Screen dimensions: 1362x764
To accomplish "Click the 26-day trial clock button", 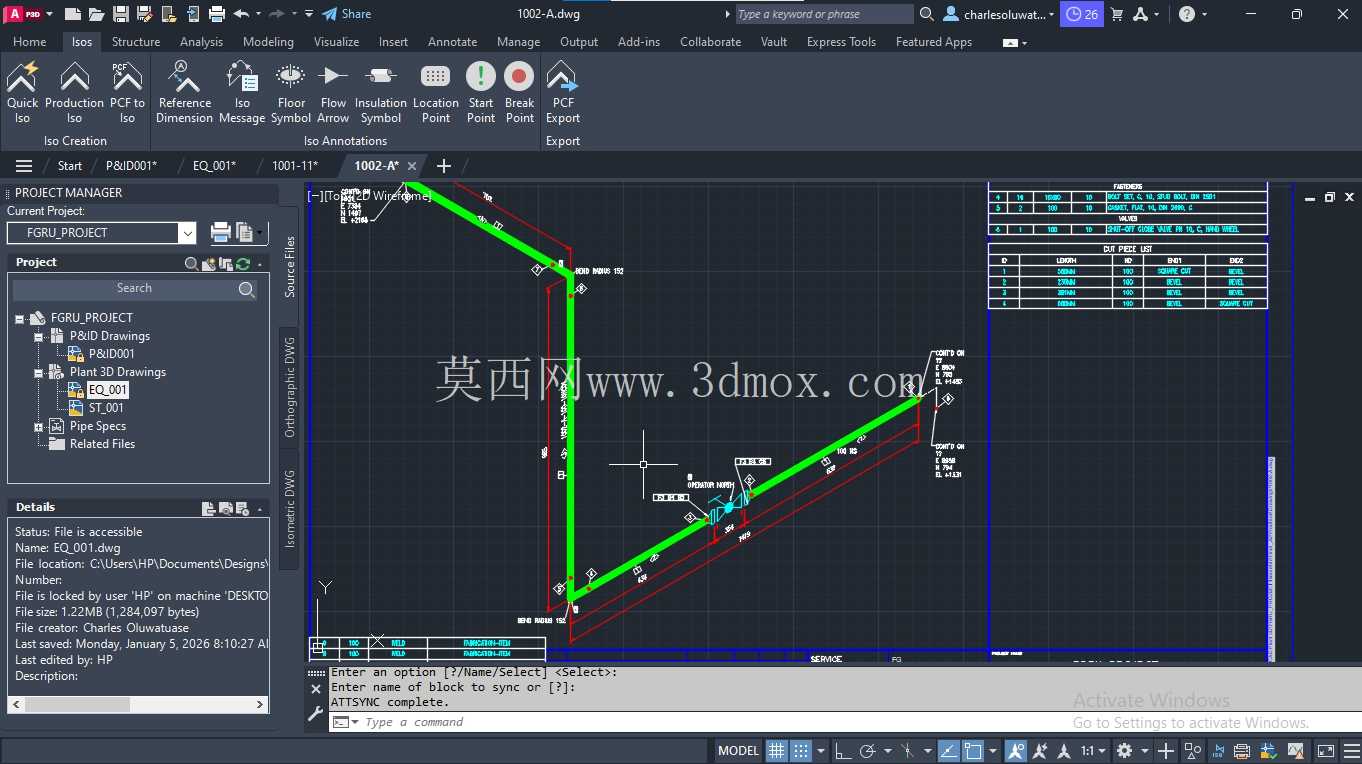I will (1082, 14).
